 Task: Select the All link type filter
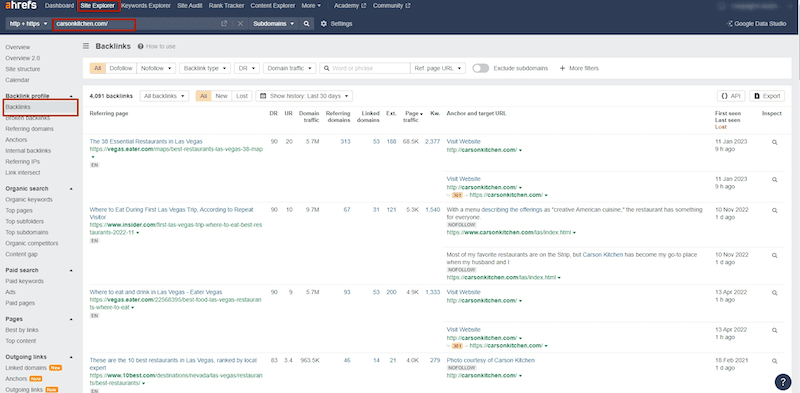pyautogui.click(x=97, y=68)
